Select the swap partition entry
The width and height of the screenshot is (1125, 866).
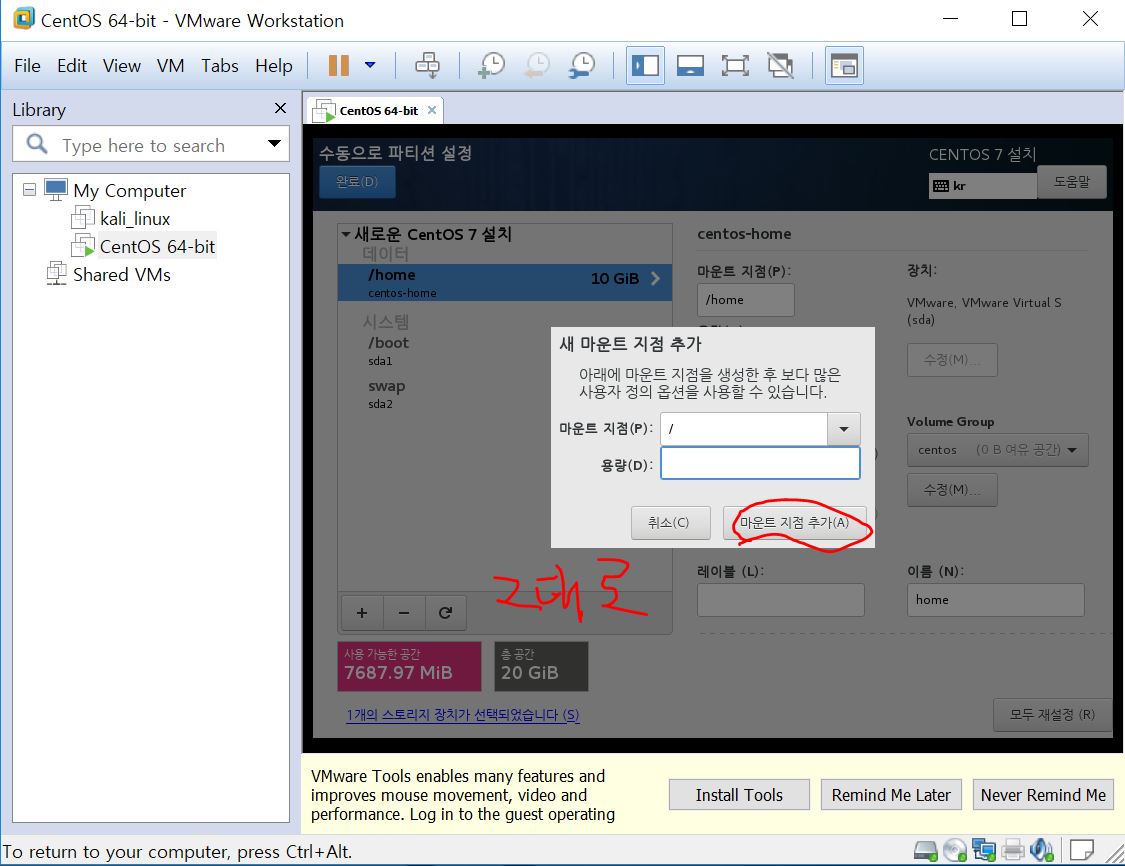[x=504, y=393]
